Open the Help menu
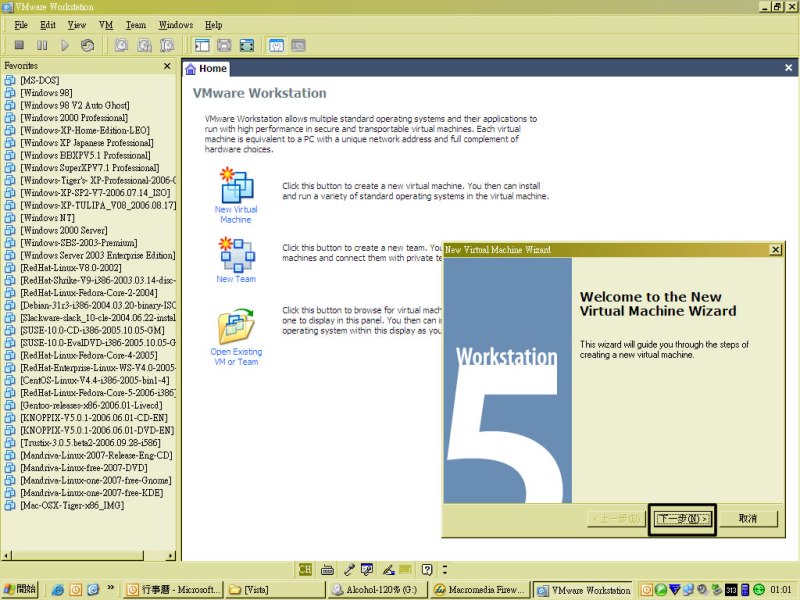The width and height of the screenshot is (800, 600). point(214,25)
